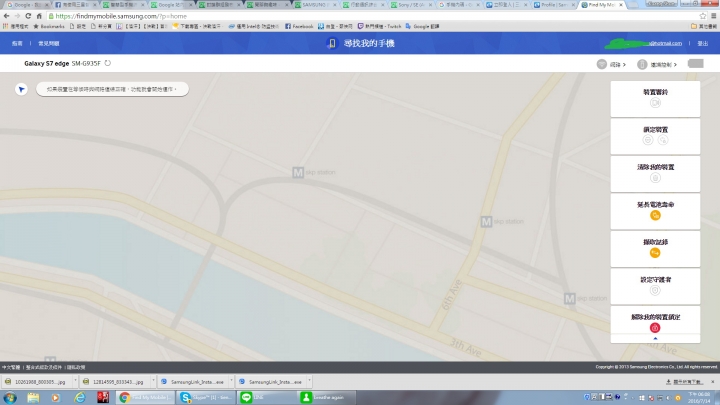Collapse the feature panel with the blue up arrow
The width and height of the screenshot is (720, 405).
655,338
